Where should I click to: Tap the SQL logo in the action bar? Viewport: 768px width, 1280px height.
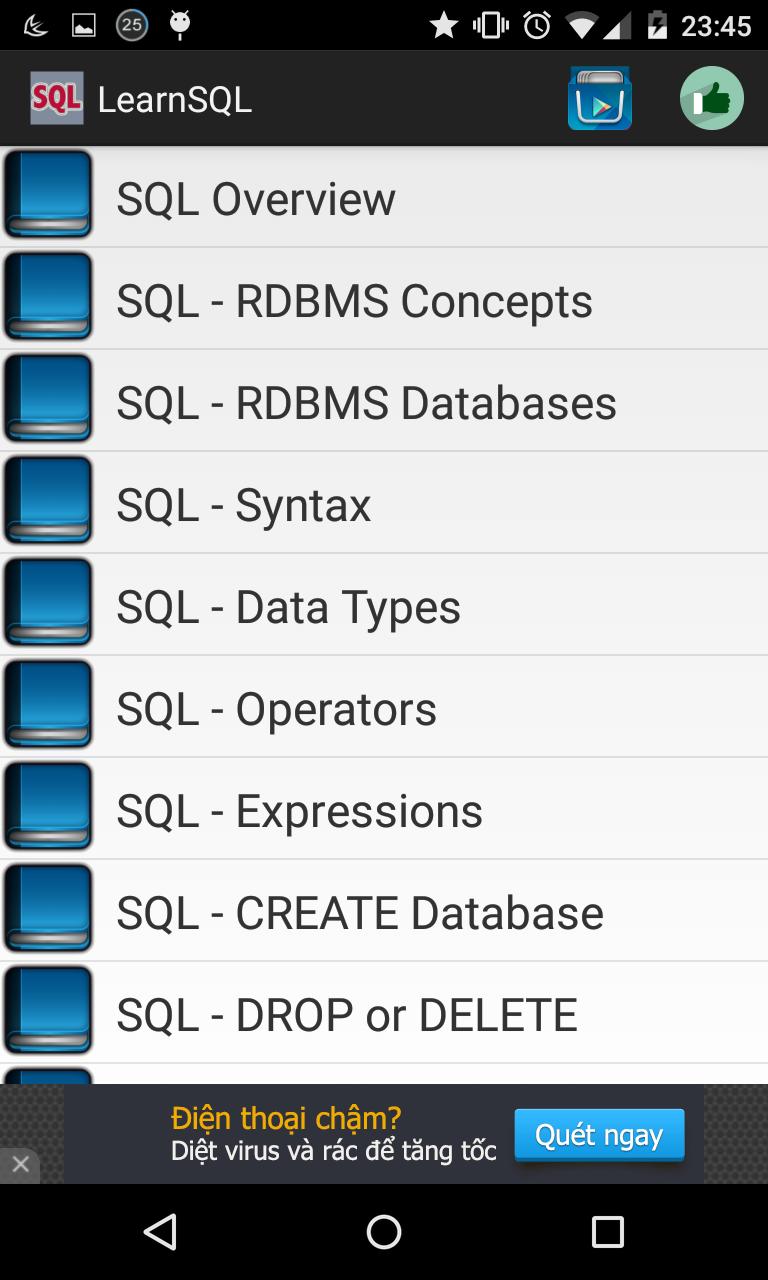pos(57,97)
